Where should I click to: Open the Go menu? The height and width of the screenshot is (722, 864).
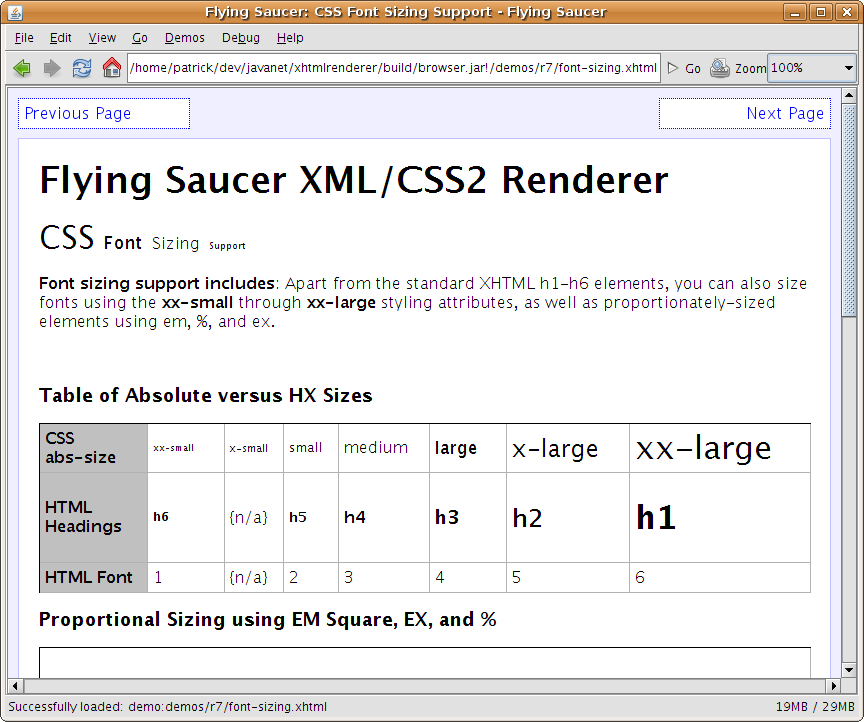[140, 38]
